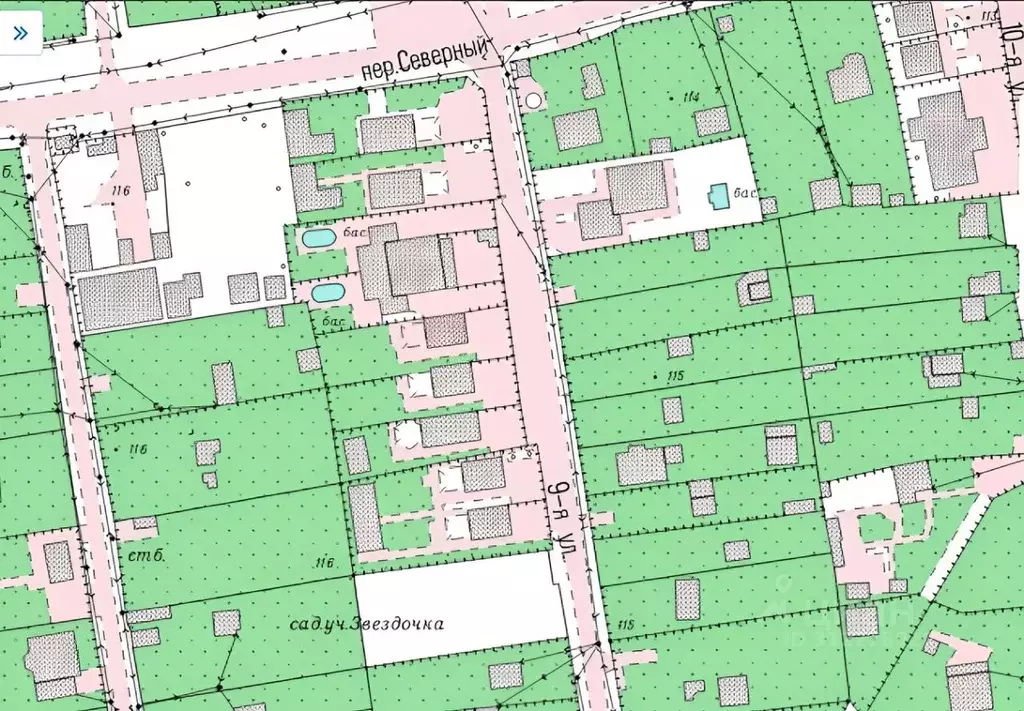
Task: Select the upper oval blue pool
Action: point(319,238)
